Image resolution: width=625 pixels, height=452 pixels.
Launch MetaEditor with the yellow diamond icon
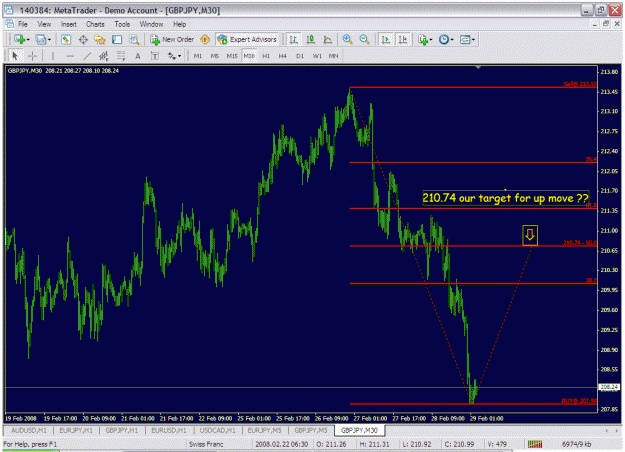click(205, 39)
